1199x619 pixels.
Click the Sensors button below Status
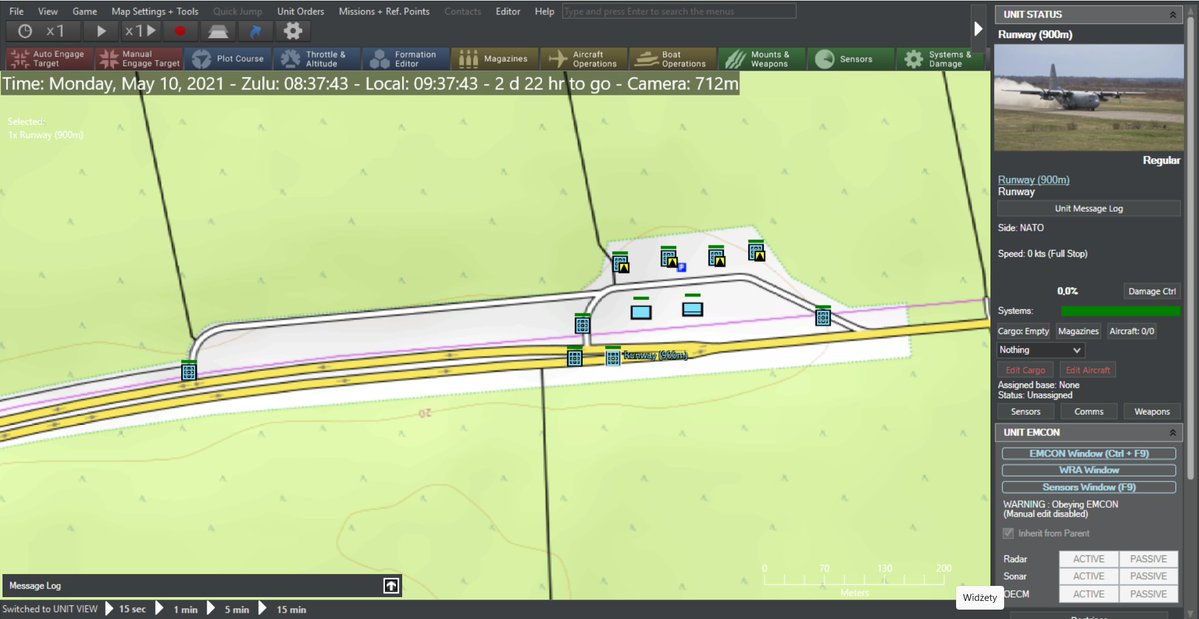(1025, 412)
